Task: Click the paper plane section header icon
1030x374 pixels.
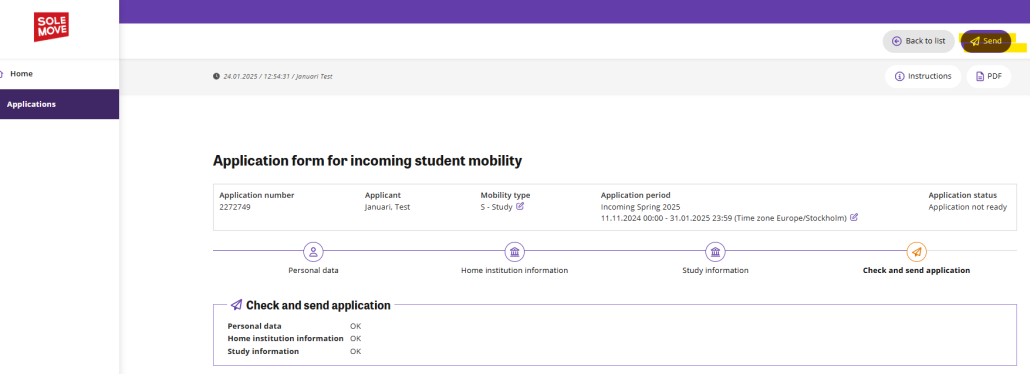Action: click(x=237, y=305)
